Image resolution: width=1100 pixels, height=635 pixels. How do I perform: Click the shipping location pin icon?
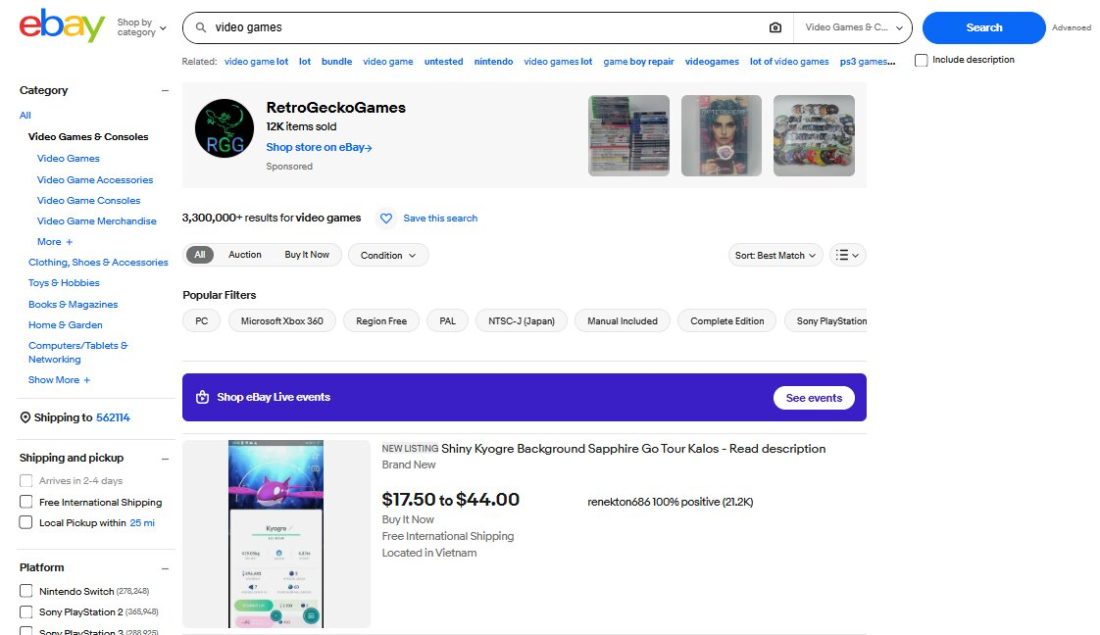[x=23, y=417]
